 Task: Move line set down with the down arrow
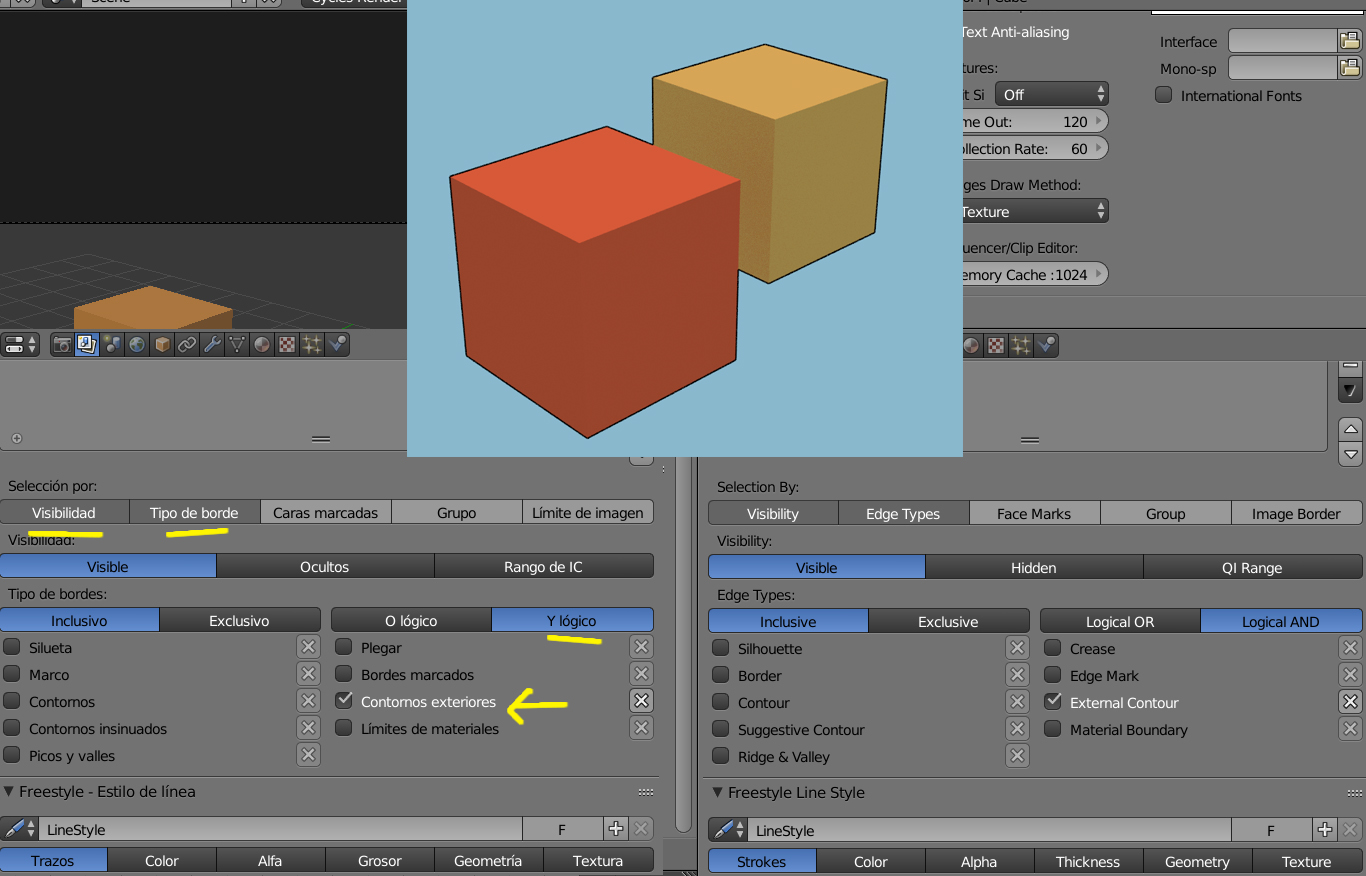pos(1350,454)
